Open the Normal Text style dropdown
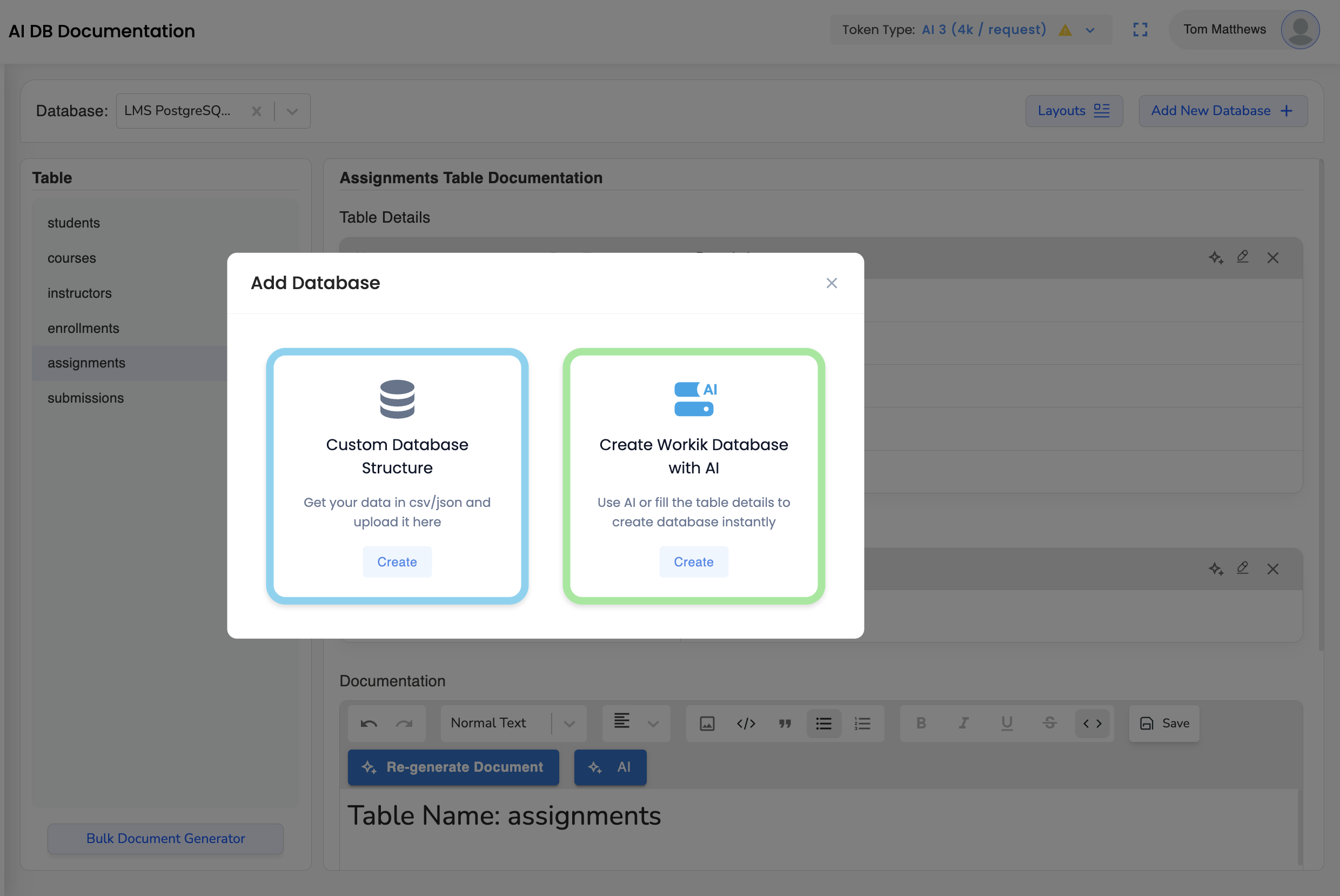Screen dimensions: 1340x896 pos(568,723)
